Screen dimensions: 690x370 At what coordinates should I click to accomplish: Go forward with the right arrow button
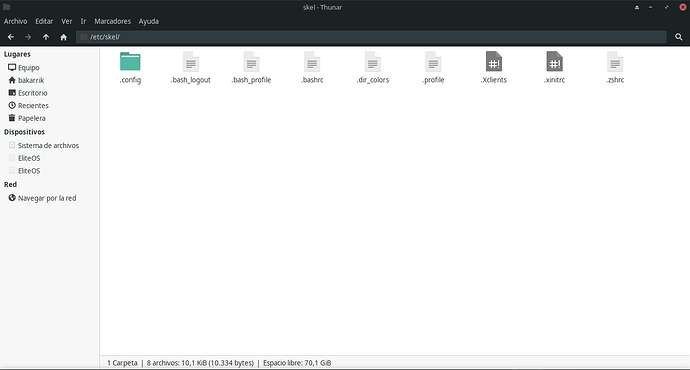coord(28,37)
